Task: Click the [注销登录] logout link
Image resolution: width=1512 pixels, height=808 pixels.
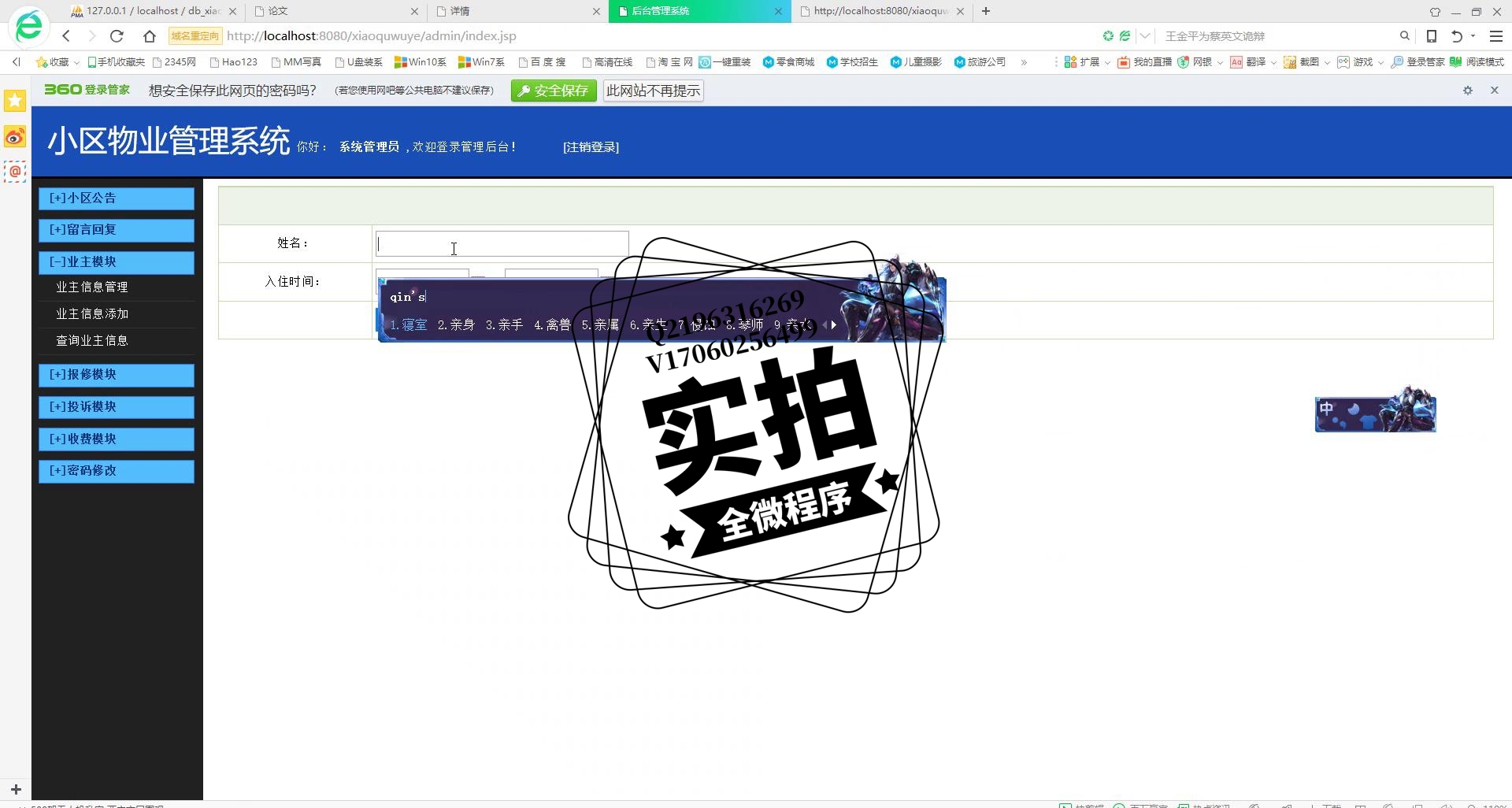Action: coord(591,147)
